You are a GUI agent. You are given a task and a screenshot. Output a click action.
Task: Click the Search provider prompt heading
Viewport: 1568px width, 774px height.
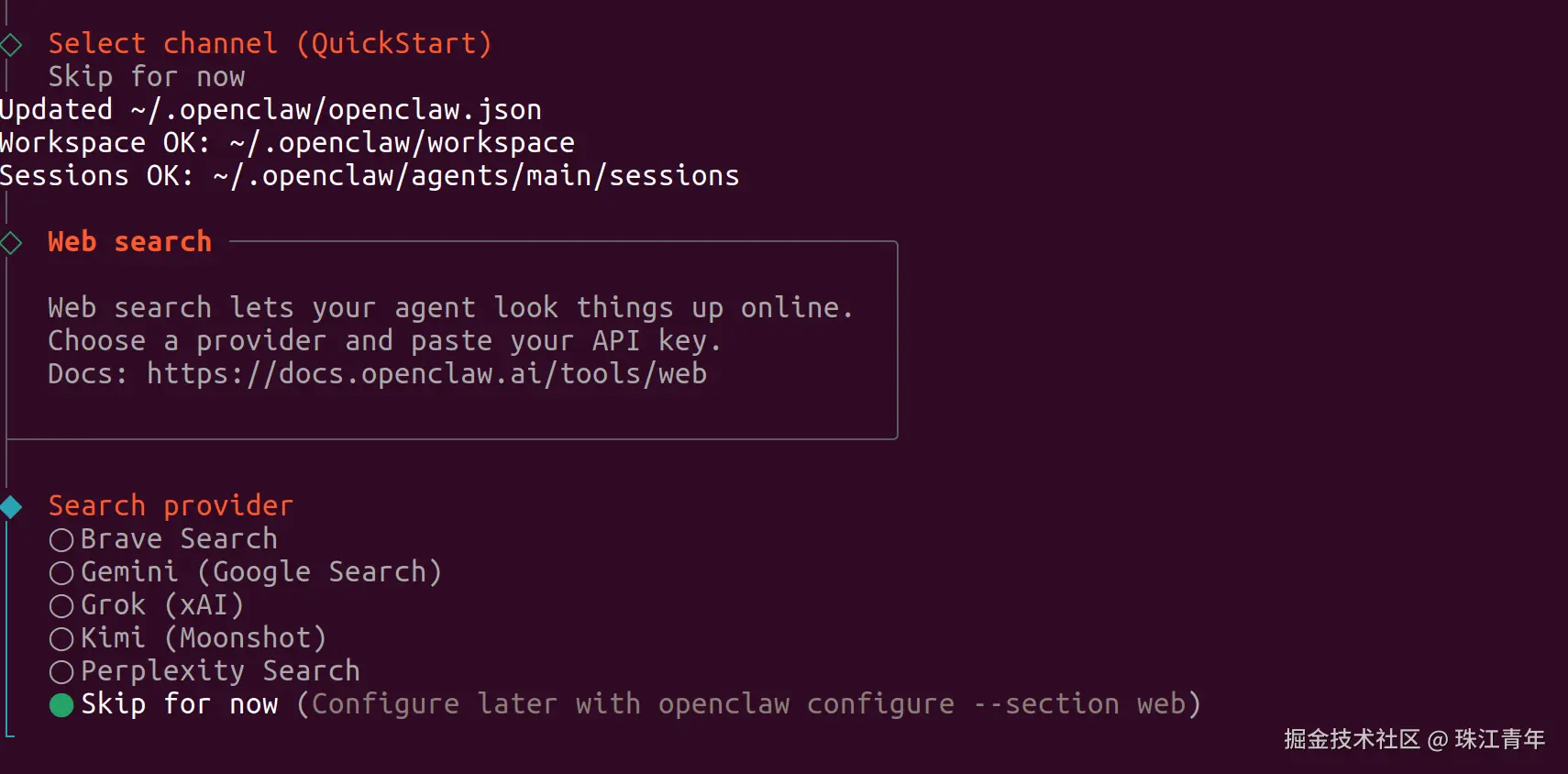pyautogui.click(x=171, y=506)
